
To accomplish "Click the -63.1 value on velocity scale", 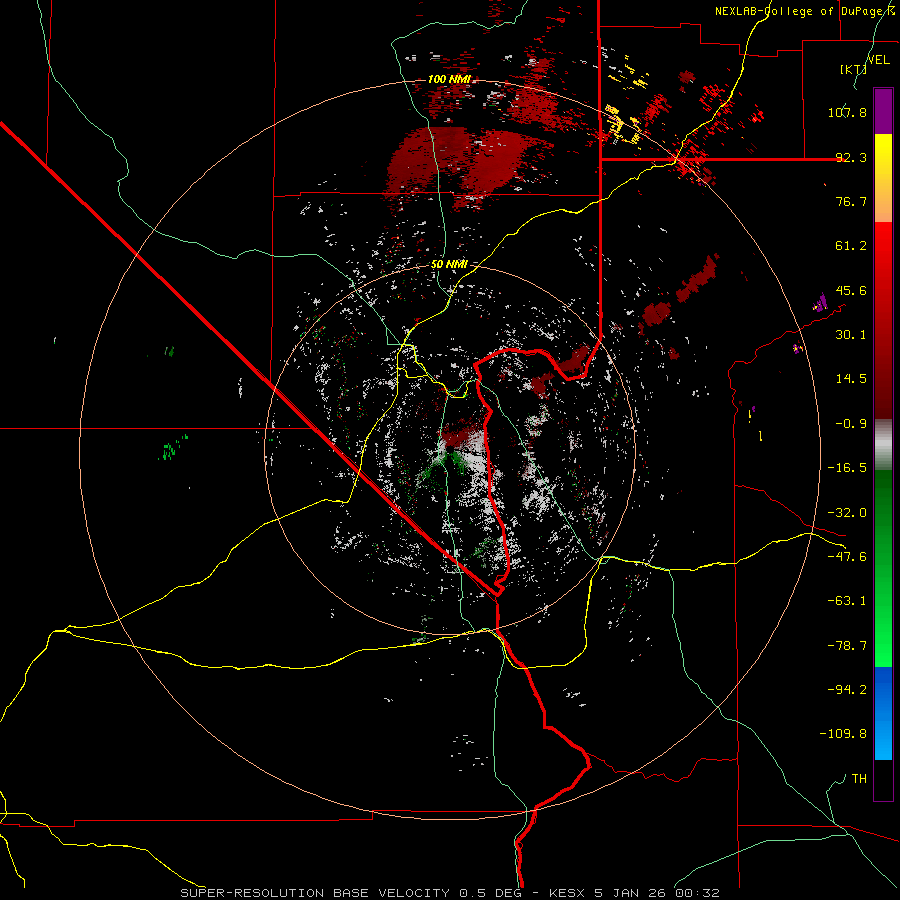I will tap(847, 601).
